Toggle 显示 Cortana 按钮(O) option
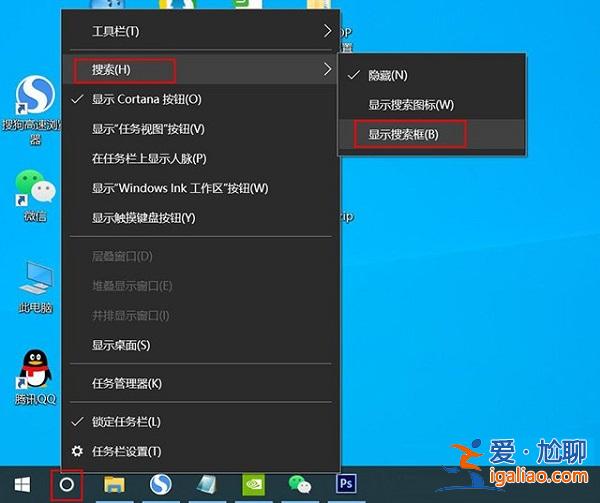This screenshot has width=600, height=503. coord(200,99)
